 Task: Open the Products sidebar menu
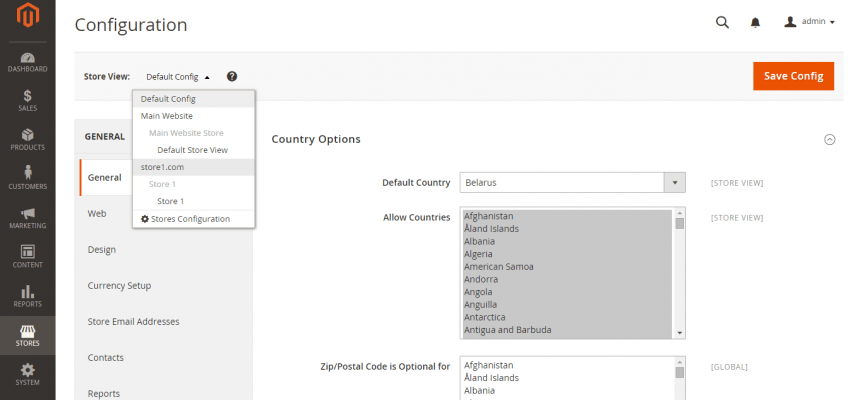[x=28, y=140]
